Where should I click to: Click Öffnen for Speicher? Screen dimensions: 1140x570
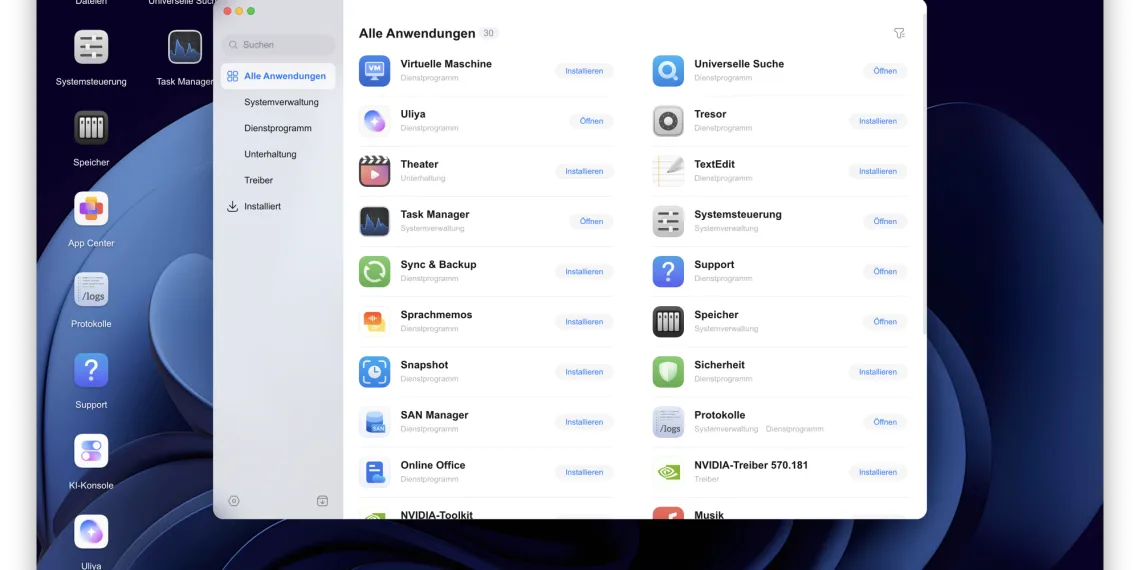pyautogui.click(x=885, y=322)
